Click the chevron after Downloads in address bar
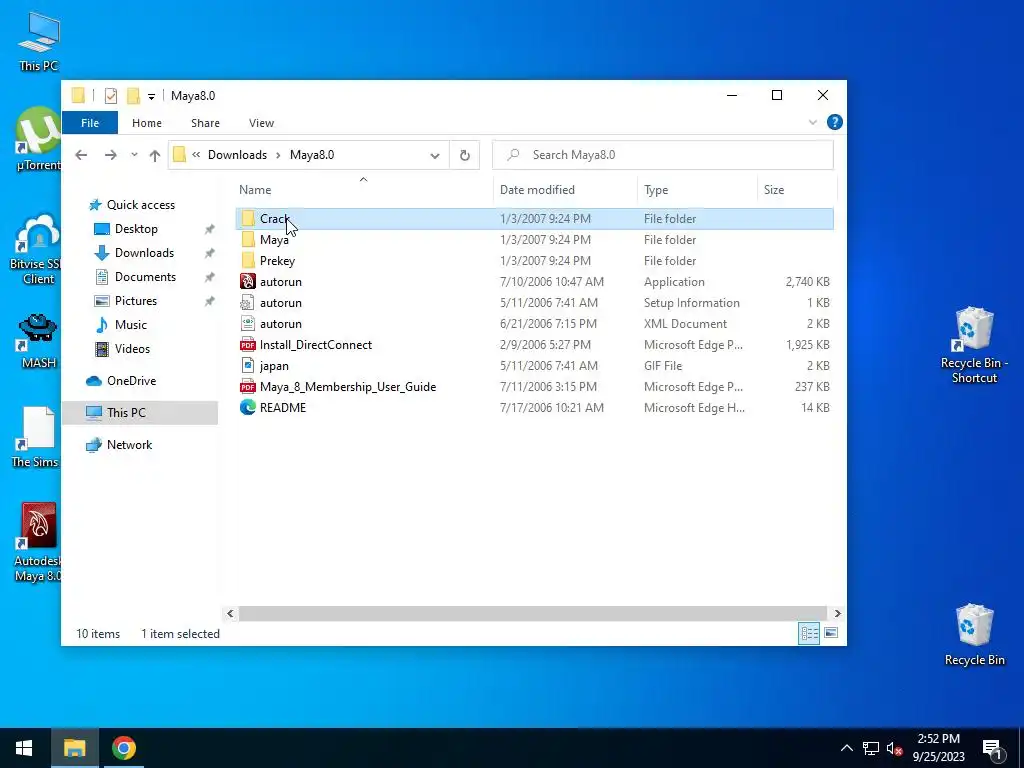 click(x=278, y=155)
